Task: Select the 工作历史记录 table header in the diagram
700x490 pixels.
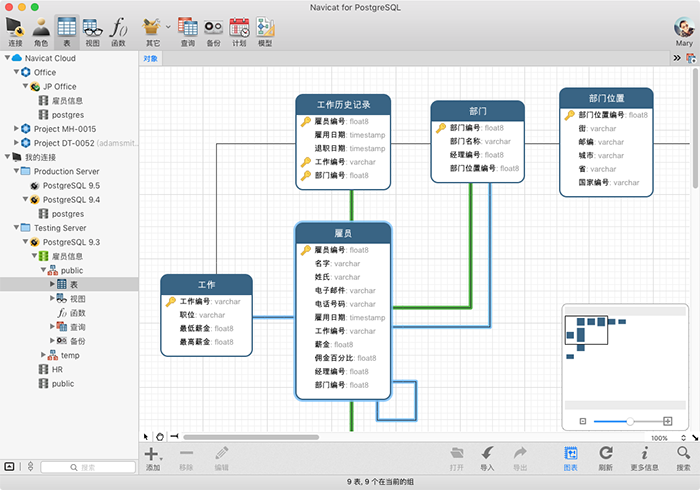Action: coord(343,104)
